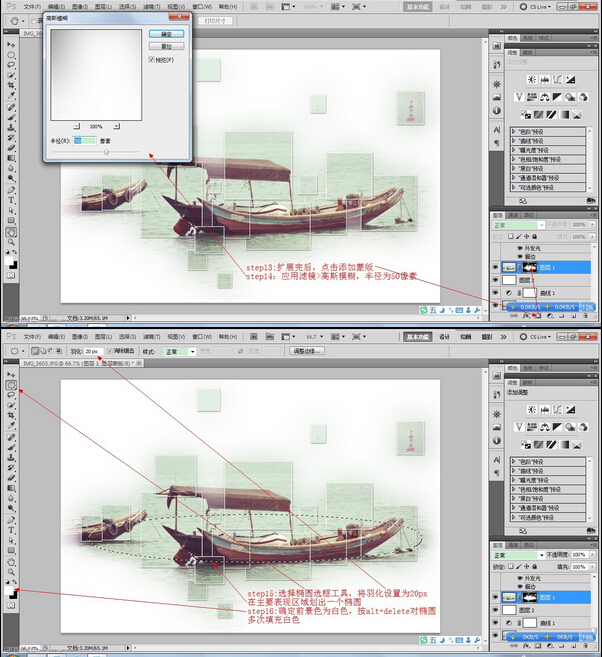Select the Quick Selection tool in the step13 screenshot

point(11,75)
